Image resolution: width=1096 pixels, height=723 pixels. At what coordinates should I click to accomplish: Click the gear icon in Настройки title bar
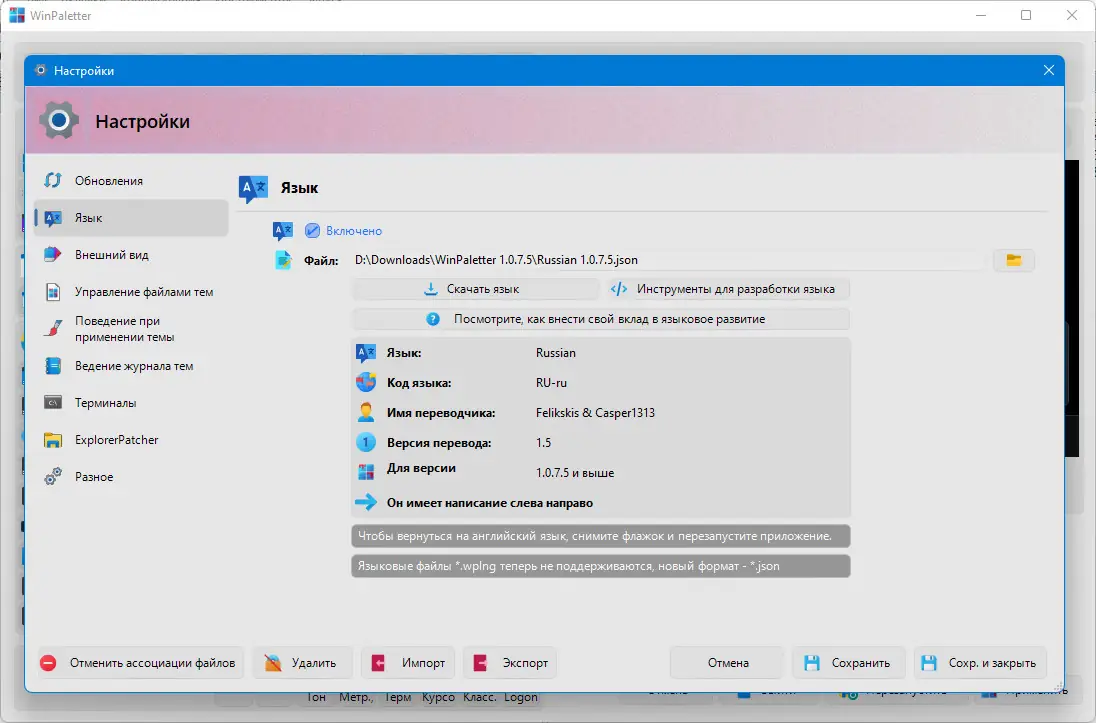pos(41,71)
